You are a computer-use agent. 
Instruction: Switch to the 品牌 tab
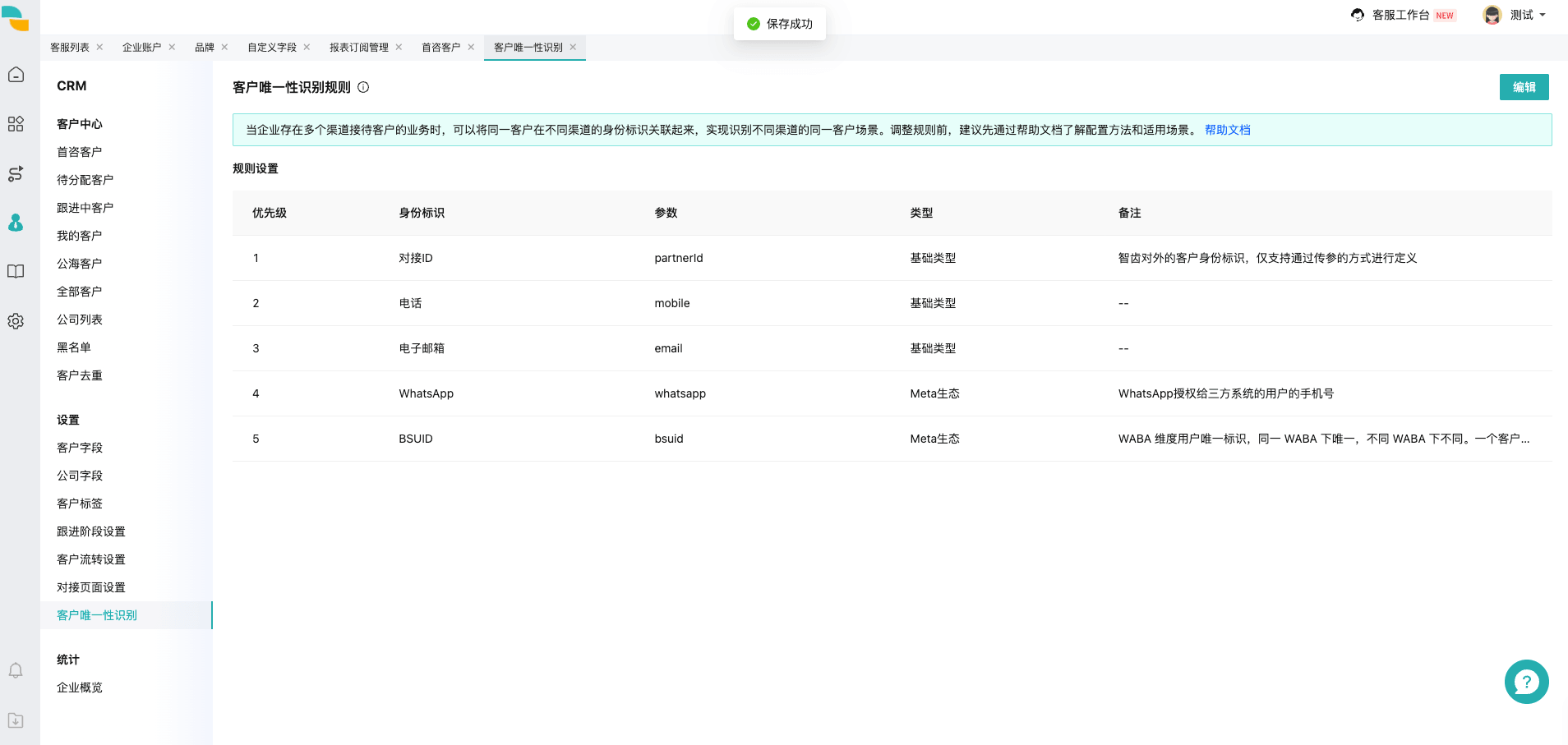(205, 47)
